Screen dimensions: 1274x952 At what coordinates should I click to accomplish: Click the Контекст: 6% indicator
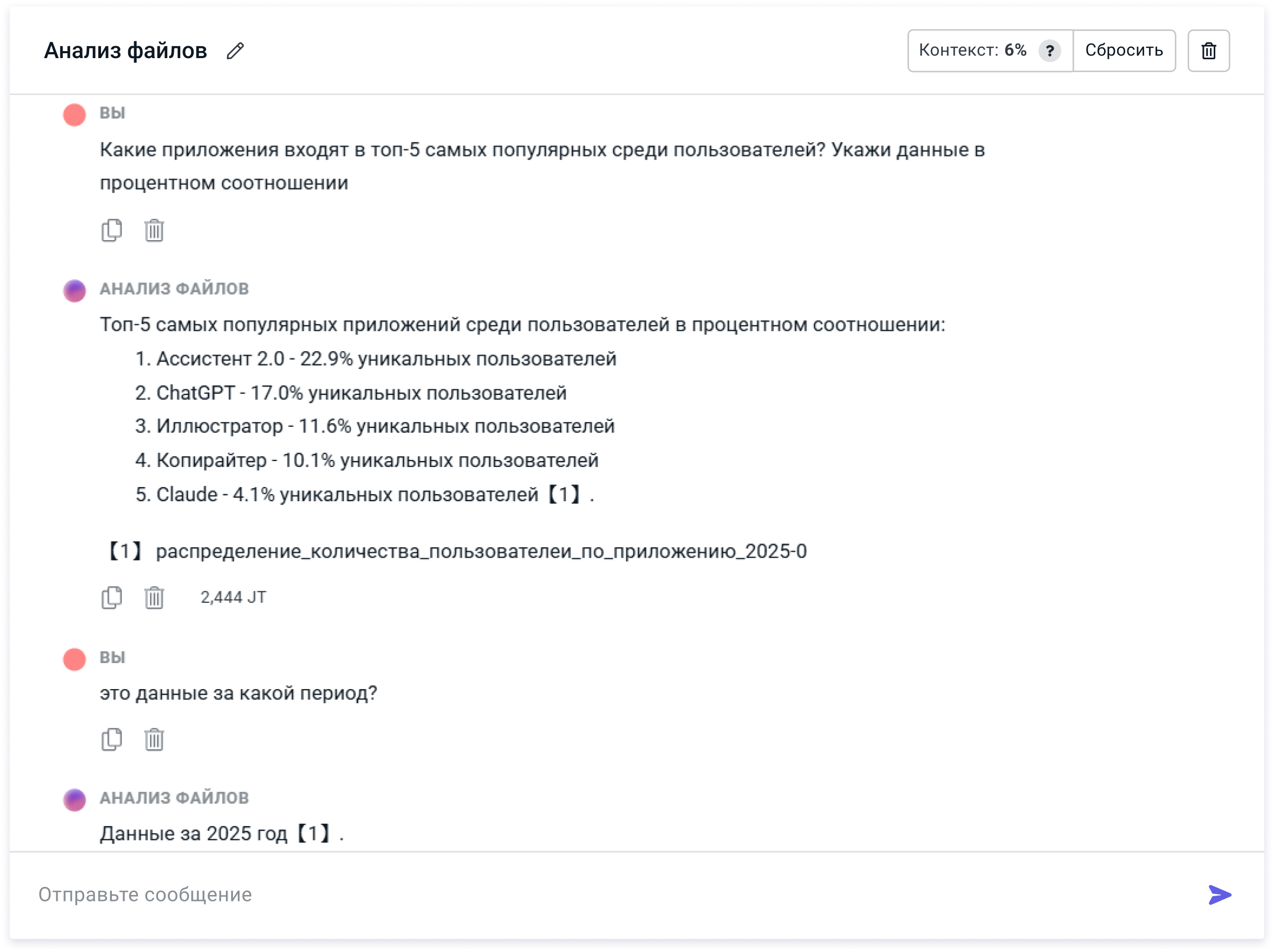click(972, 51)
